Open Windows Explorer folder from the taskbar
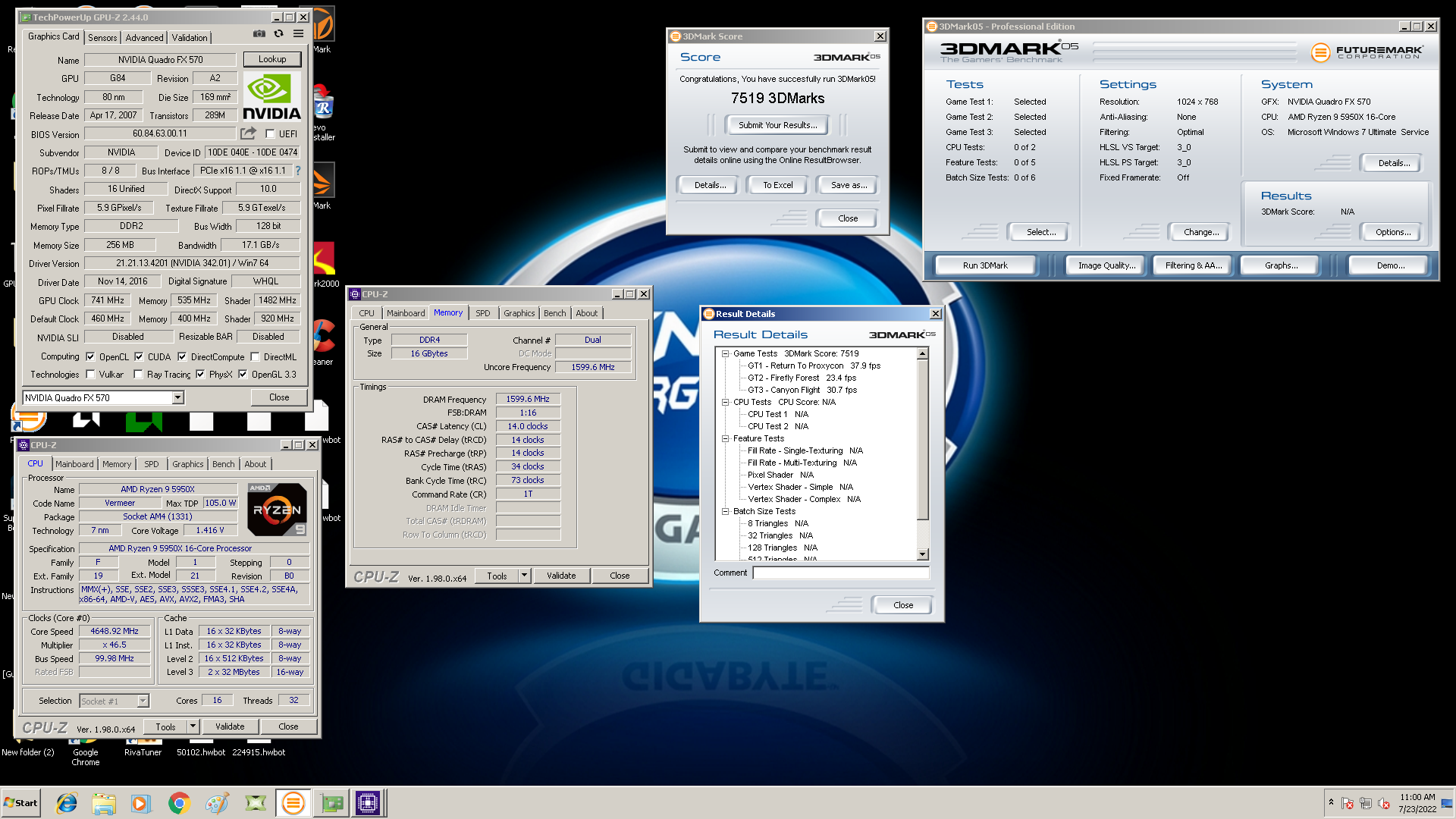The height and width of the screenshot is (819, 1456). click(x=104, y=803)
